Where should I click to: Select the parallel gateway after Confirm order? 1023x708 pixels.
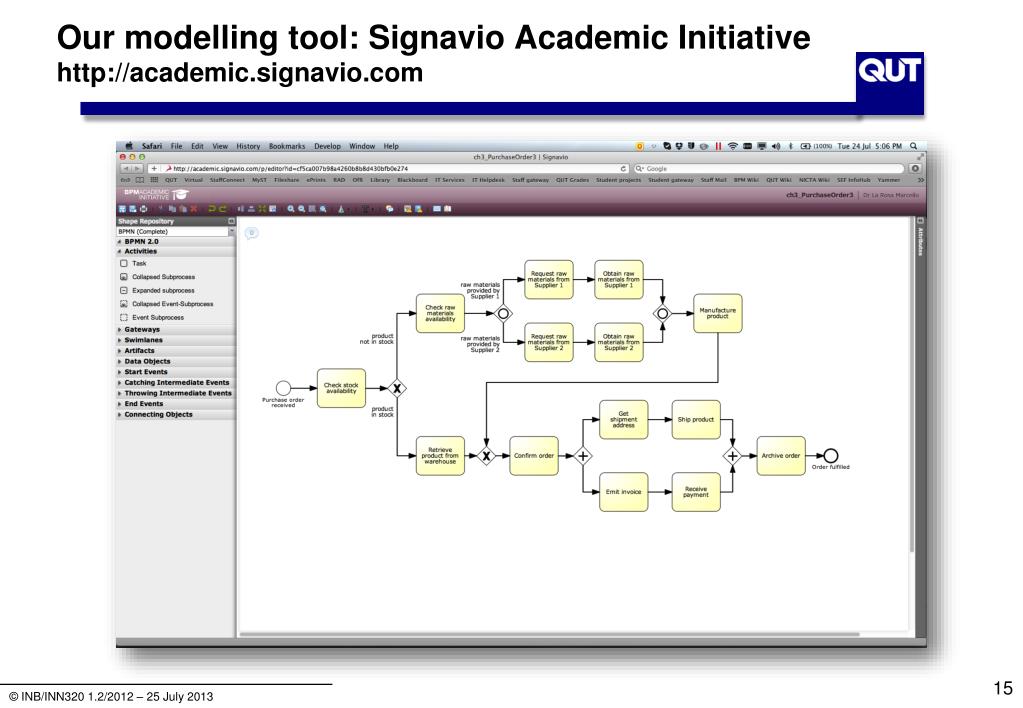(x=583, y=455)
